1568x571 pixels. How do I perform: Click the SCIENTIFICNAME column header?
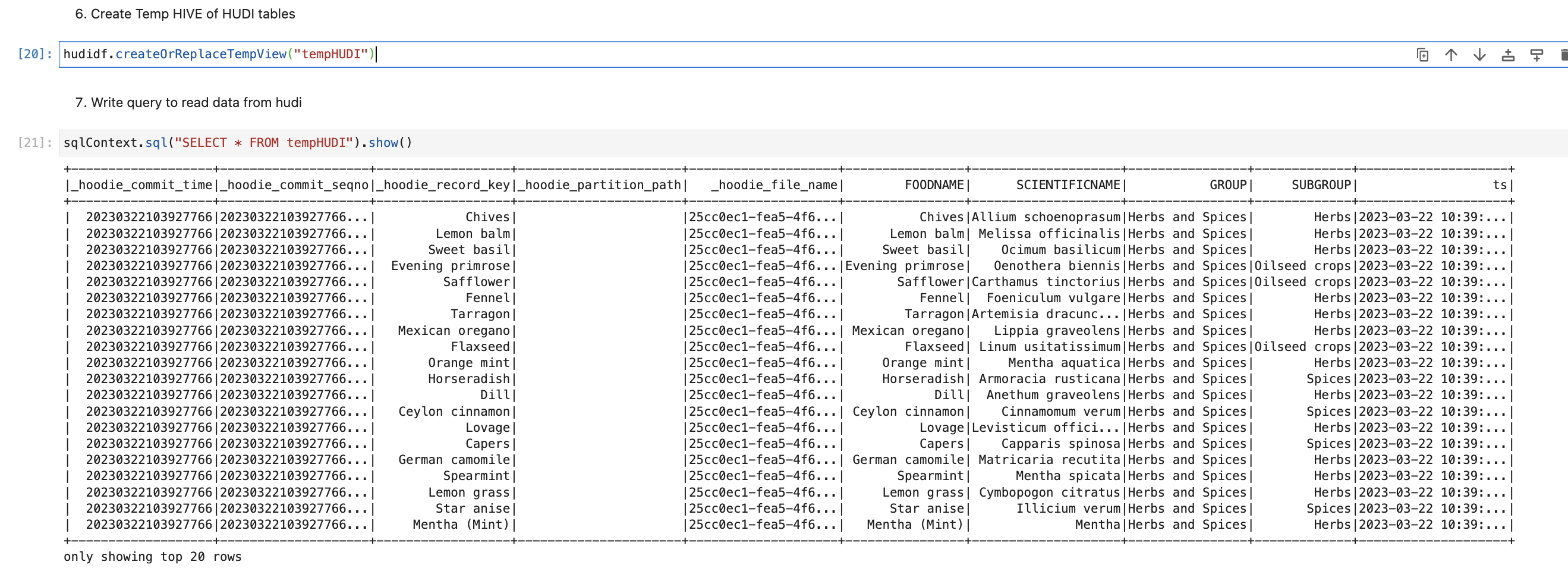pos(1068,185)
